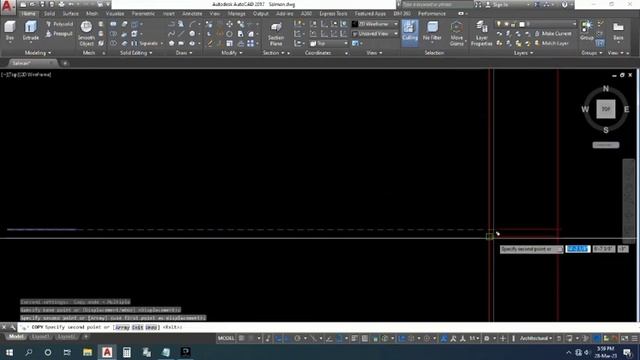Switch to the Express Tools tab
This screenshot has height=360, width=640.
pyautogui.click(x=333, y=13)
